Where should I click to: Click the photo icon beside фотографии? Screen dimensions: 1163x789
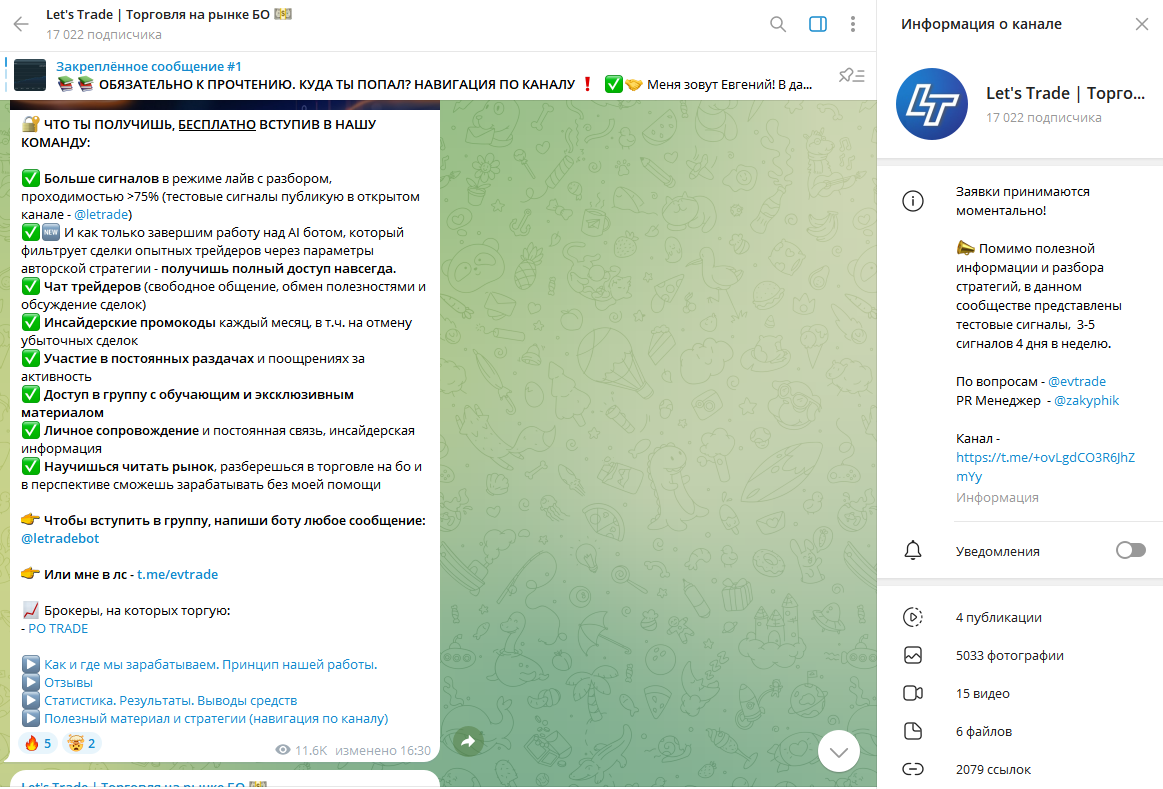click(x=913, y=655)
